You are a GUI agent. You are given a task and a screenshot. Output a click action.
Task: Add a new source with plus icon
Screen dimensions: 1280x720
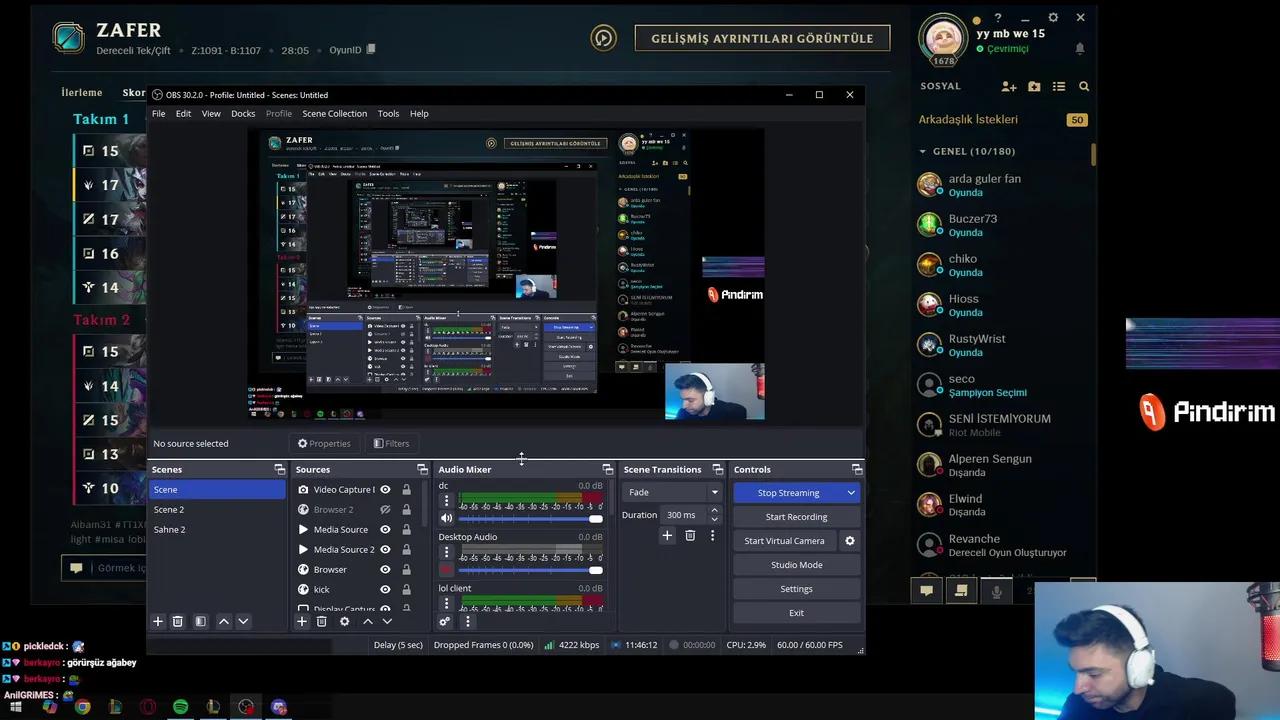click(x=301, y=621)
